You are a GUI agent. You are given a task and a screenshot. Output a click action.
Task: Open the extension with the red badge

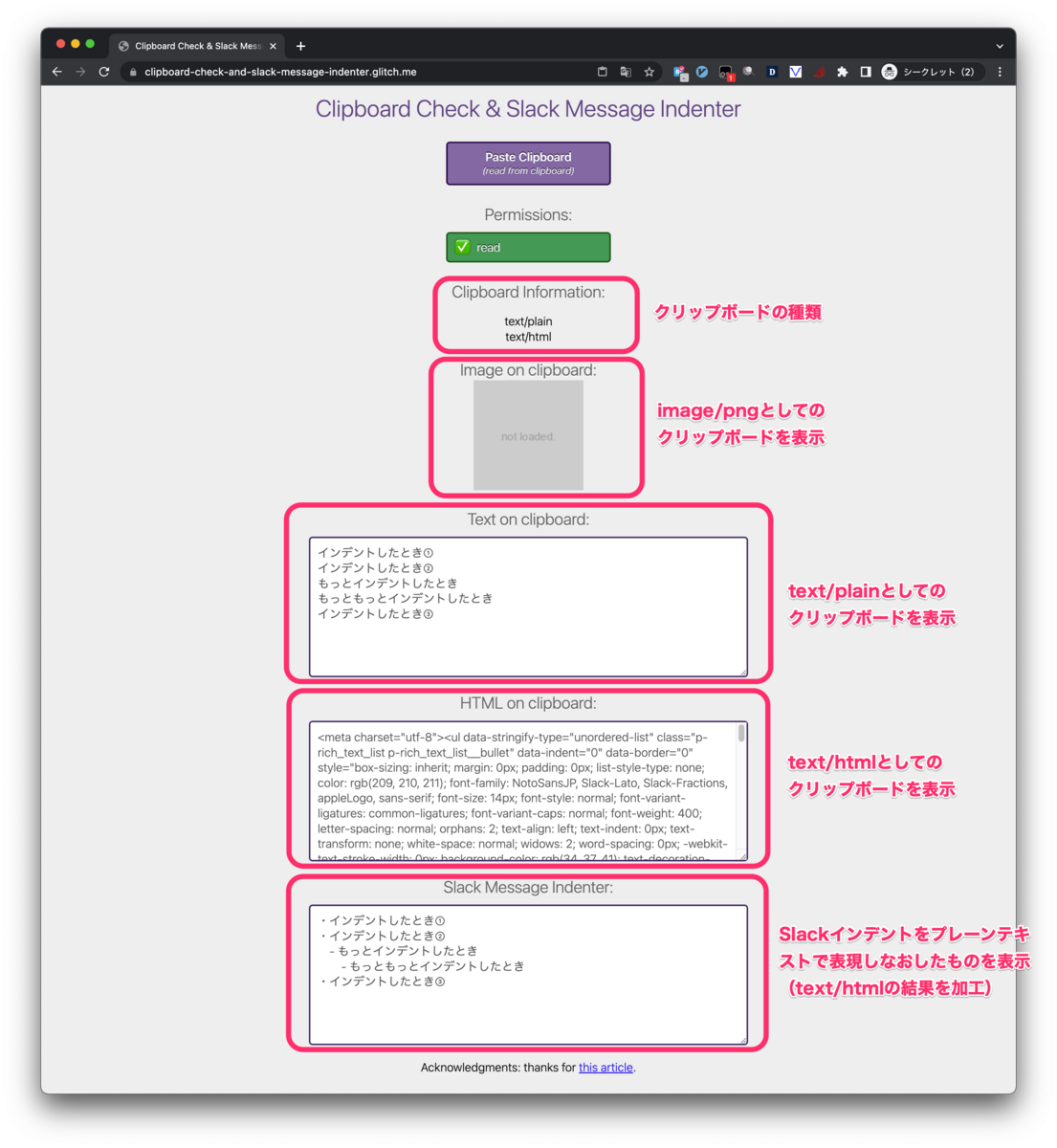tap(726, 73)
